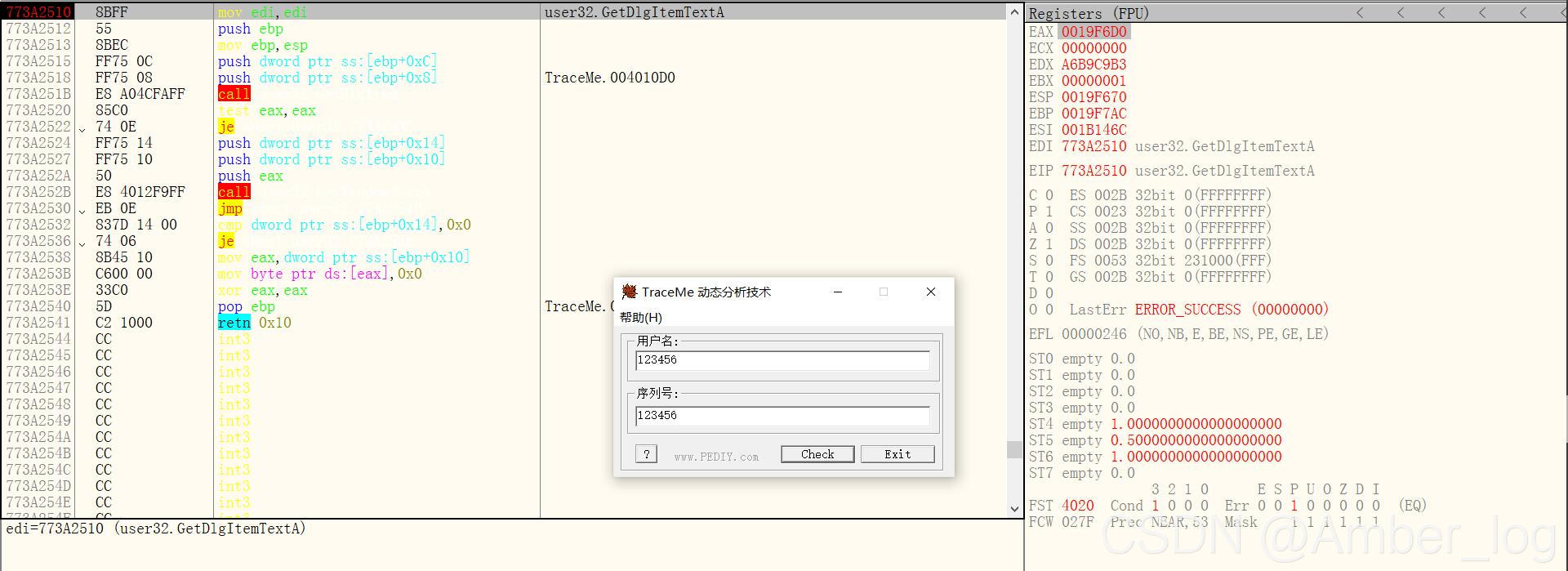This screenshot has height=571, width=1568.
Task: Select the Z flag value
Action: [x=1049, y=244]
